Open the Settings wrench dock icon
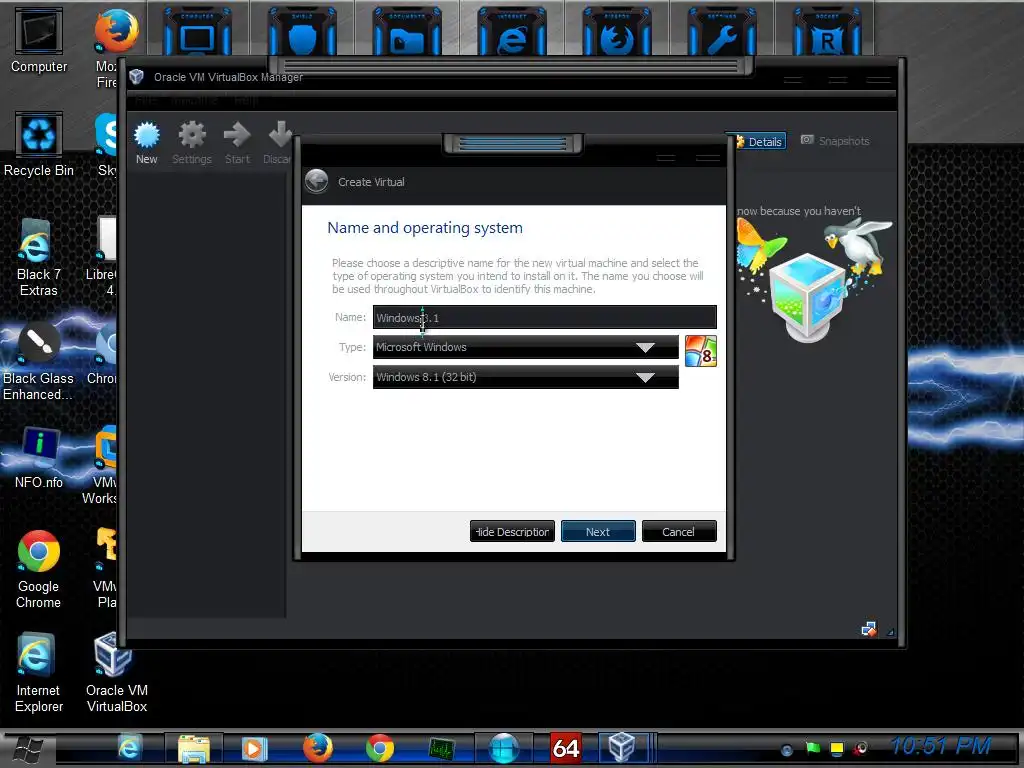1024x768 pixels. [722, 33]
